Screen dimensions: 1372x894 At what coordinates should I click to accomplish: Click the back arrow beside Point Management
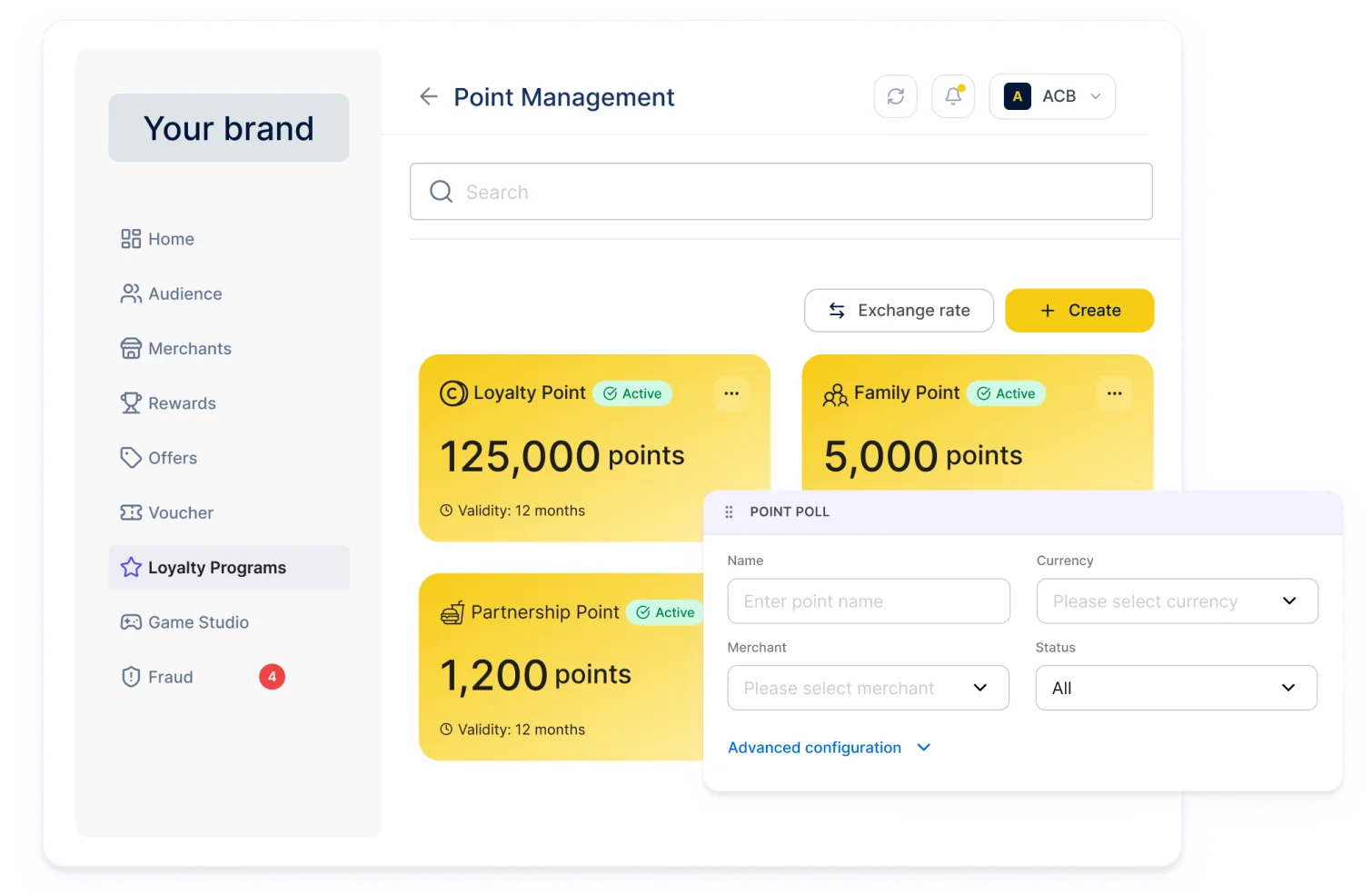429,96
